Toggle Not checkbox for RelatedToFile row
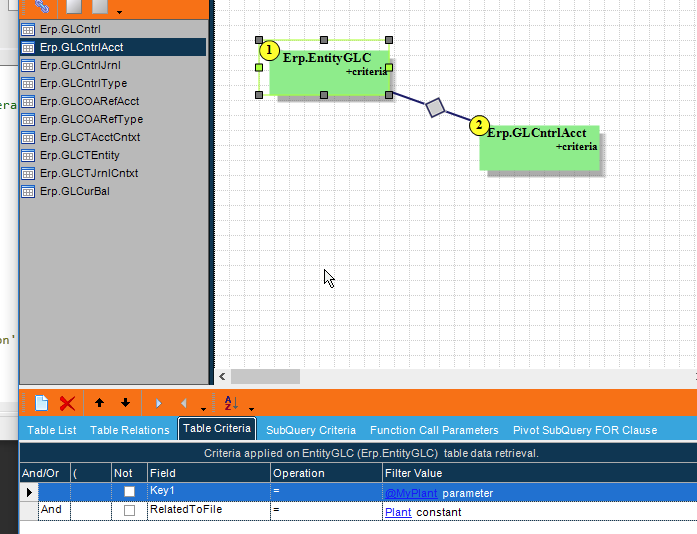Image resolution: width=697 pixels, height=534 pixels. [129, 510]
